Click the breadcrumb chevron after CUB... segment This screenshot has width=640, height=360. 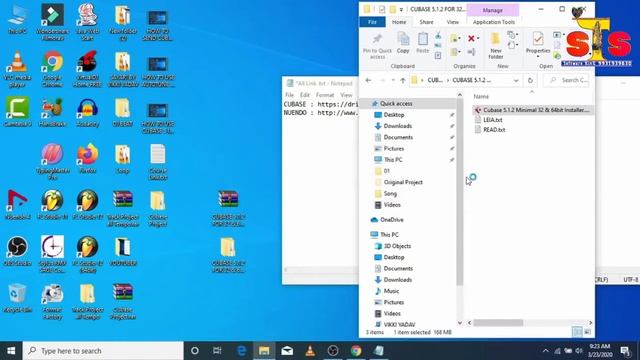point(447,80)
